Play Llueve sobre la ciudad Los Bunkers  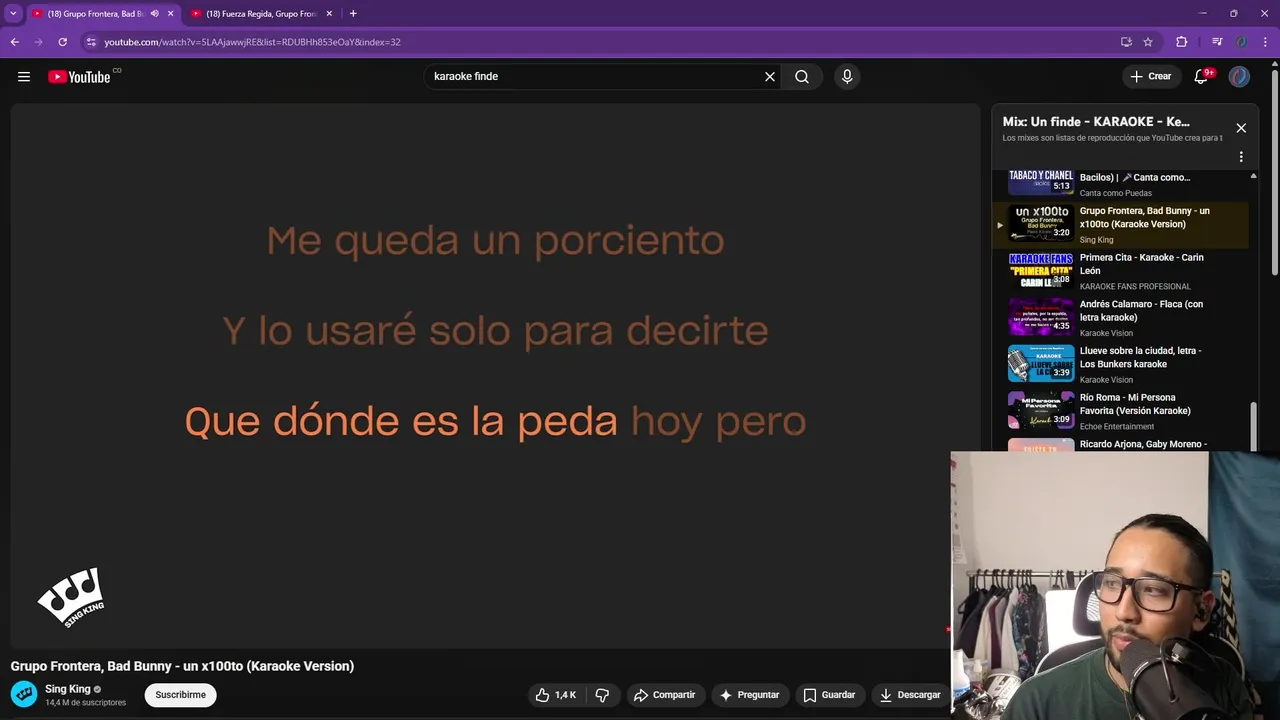click(x=1120, y=364)
